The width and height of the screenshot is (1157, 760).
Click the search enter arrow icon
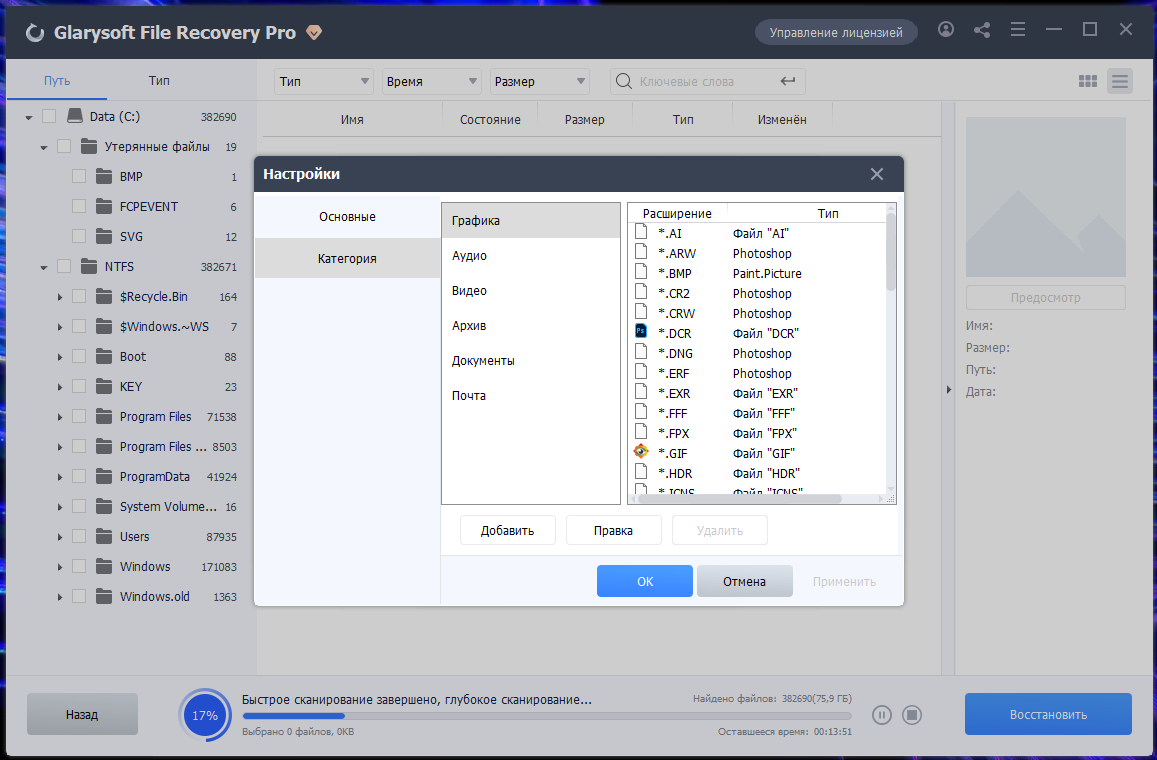788,81
